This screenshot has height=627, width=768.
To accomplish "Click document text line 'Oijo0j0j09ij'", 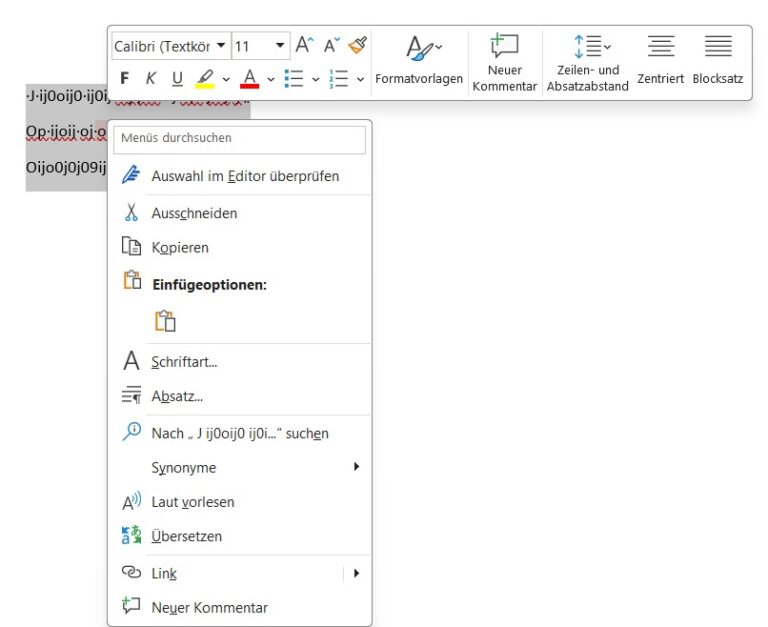I will pyautogui.click(x=66, y=168).
